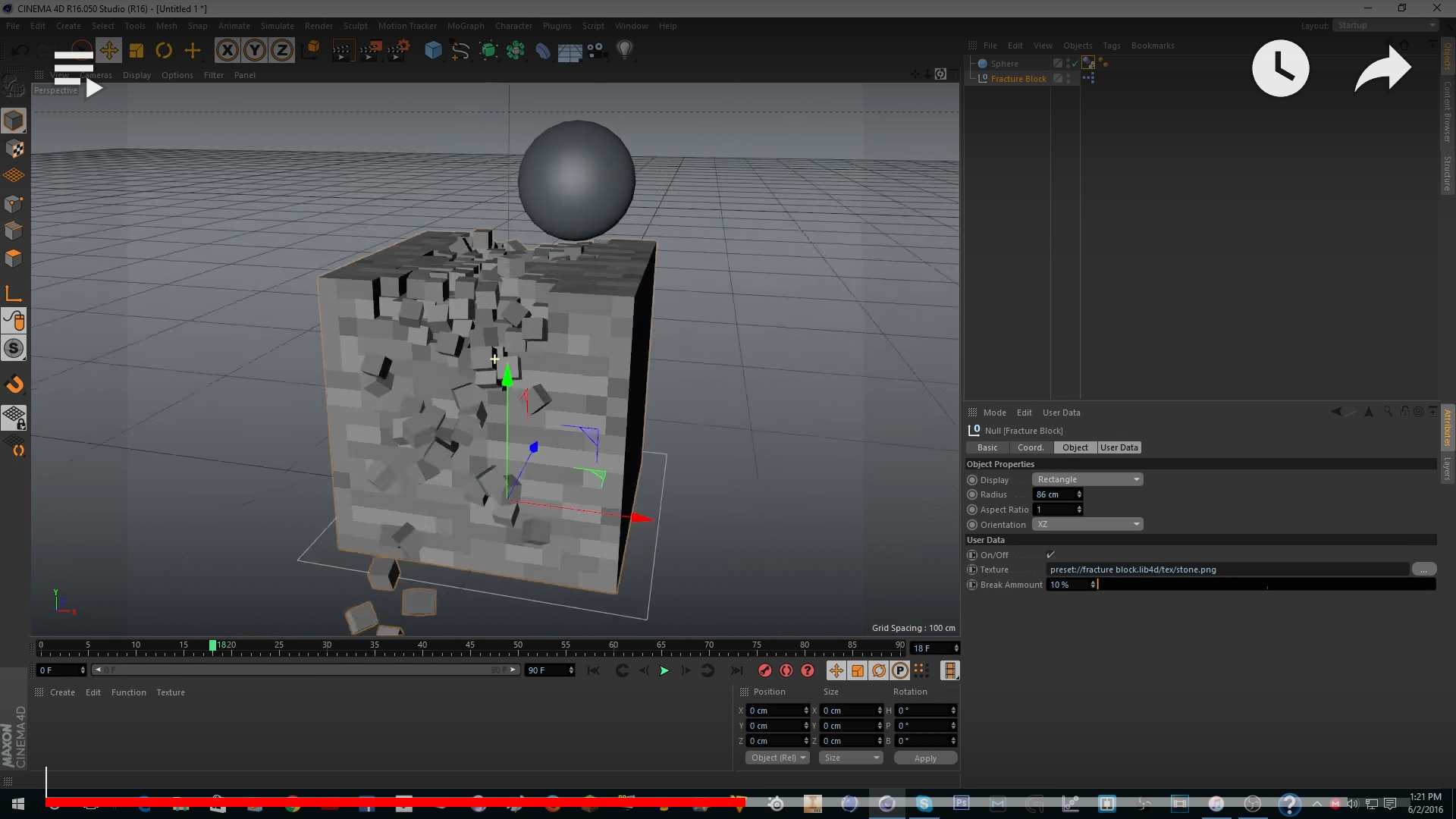
Task: Open Cameras menu in viewport
Action: pos(96,75)
